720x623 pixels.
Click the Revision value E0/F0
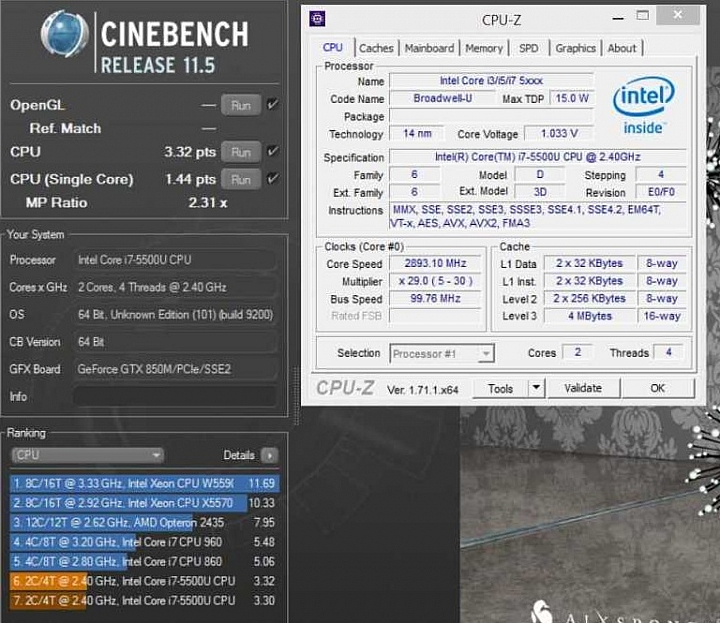[661, 192]
